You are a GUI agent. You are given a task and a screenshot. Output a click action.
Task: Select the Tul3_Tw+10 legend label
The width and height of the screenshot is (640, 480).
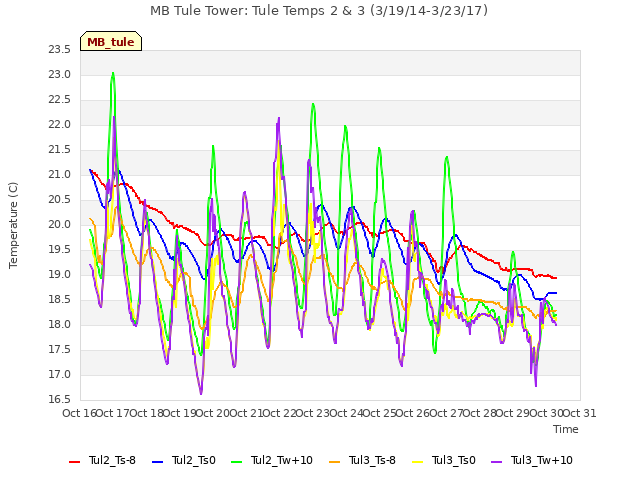pyautogui.click(x=542, y=460)
